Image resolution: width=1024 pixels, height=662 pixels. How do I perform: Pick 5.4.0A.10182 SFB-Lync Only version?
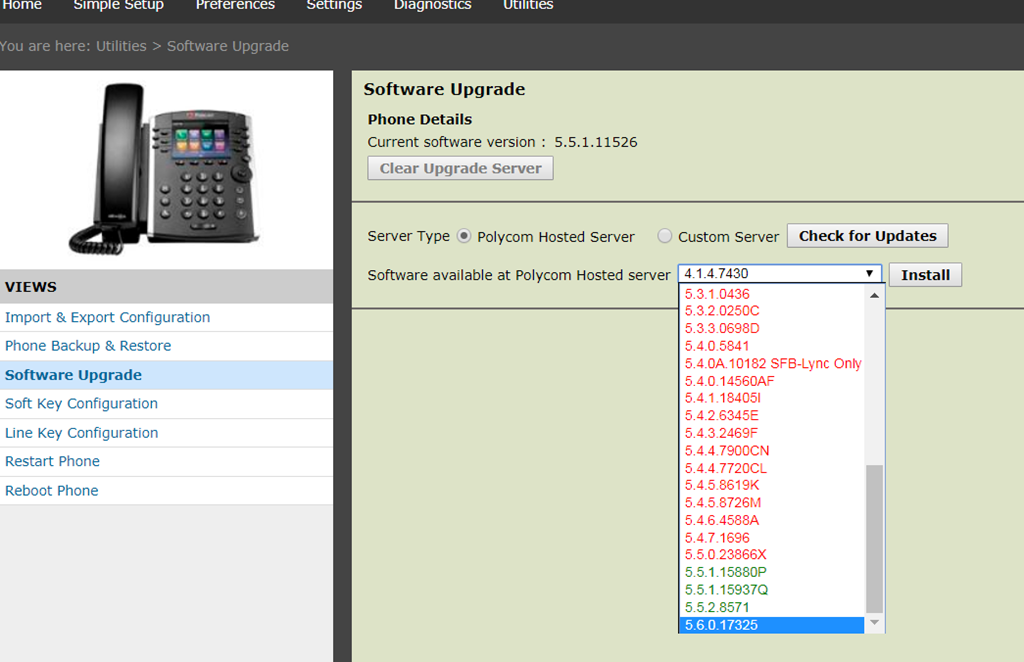click(772, 363)
